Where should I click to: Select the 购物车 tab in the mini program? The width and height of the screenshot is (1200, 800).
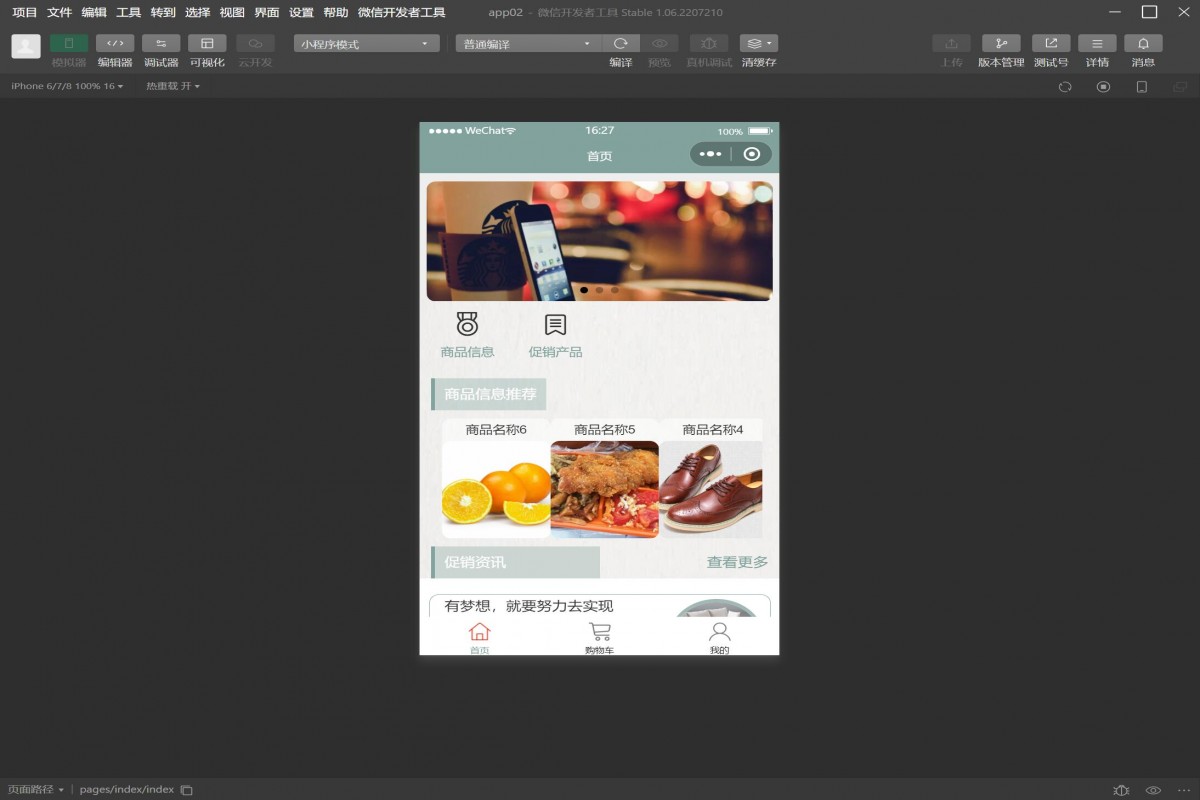[x=599, y=637]
